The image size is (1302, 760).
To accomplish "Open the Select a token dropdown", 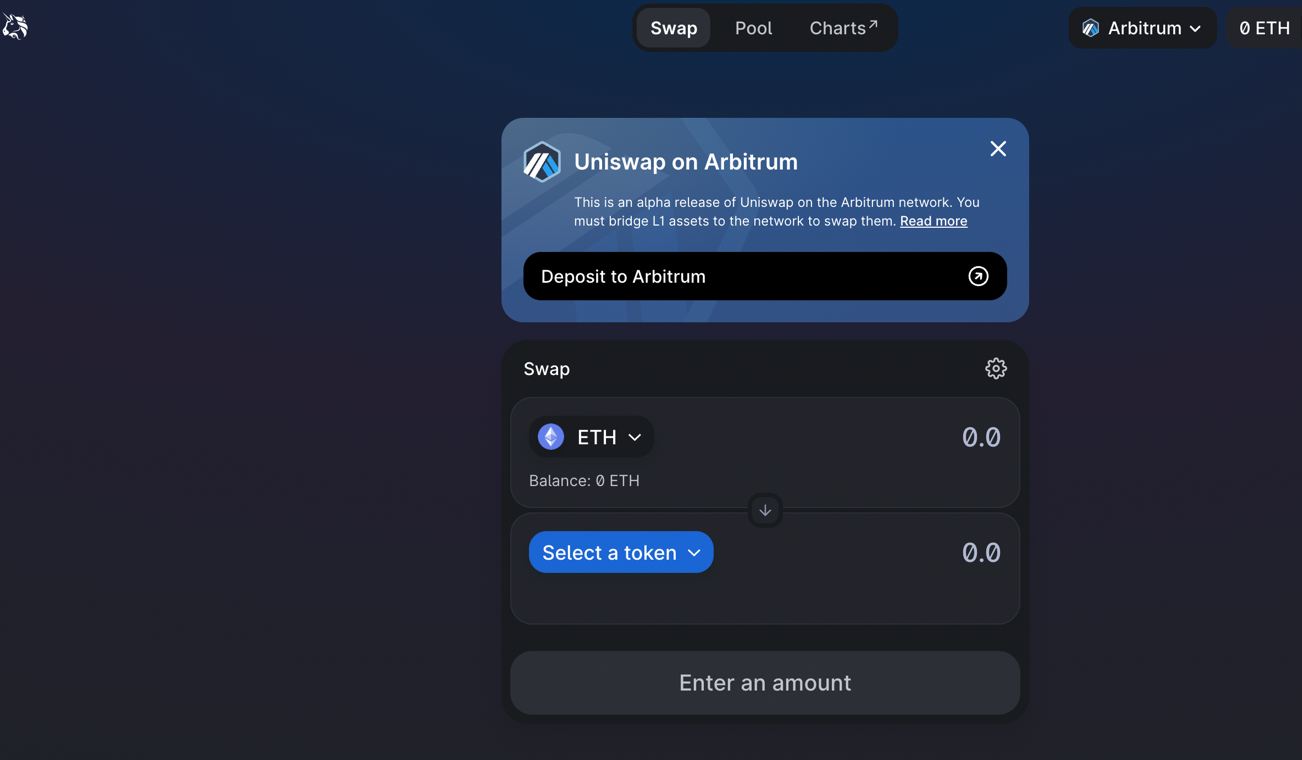I will click(621, 553).
